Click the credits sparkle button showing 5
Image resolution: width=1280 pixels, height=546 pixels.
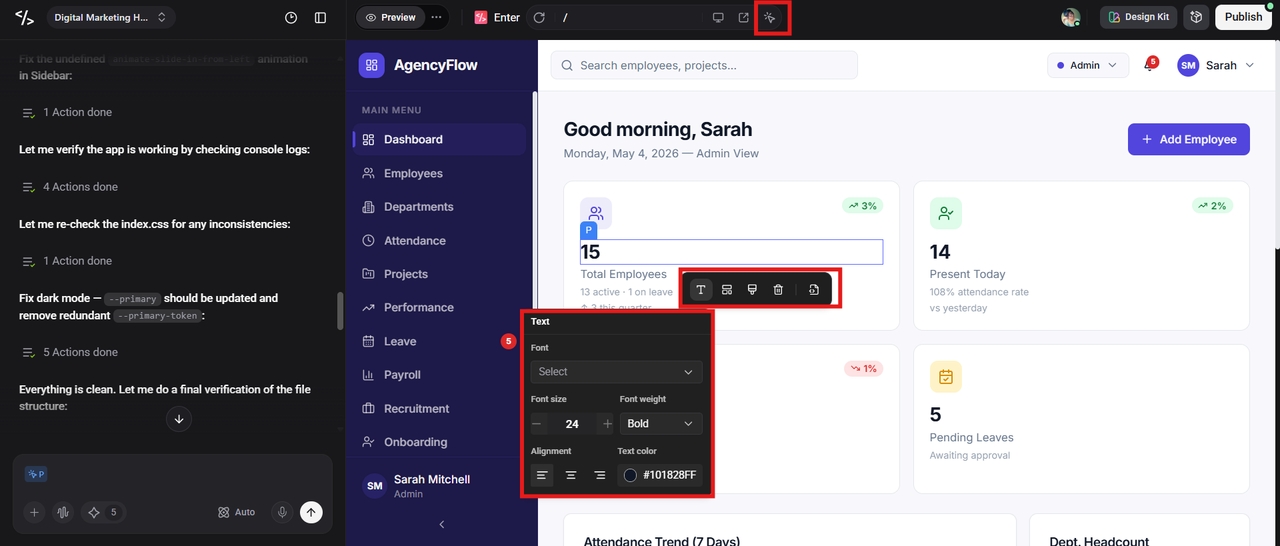tap(103, 512)
